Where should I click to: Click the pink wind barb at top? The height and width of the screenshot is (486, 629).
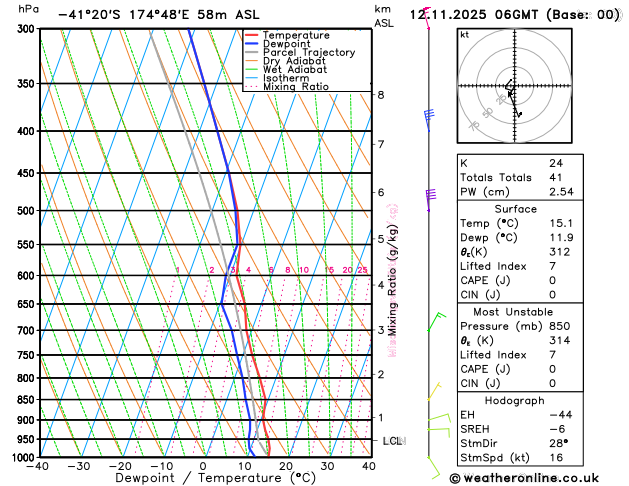pyautogui.click(x=427, y=18)
